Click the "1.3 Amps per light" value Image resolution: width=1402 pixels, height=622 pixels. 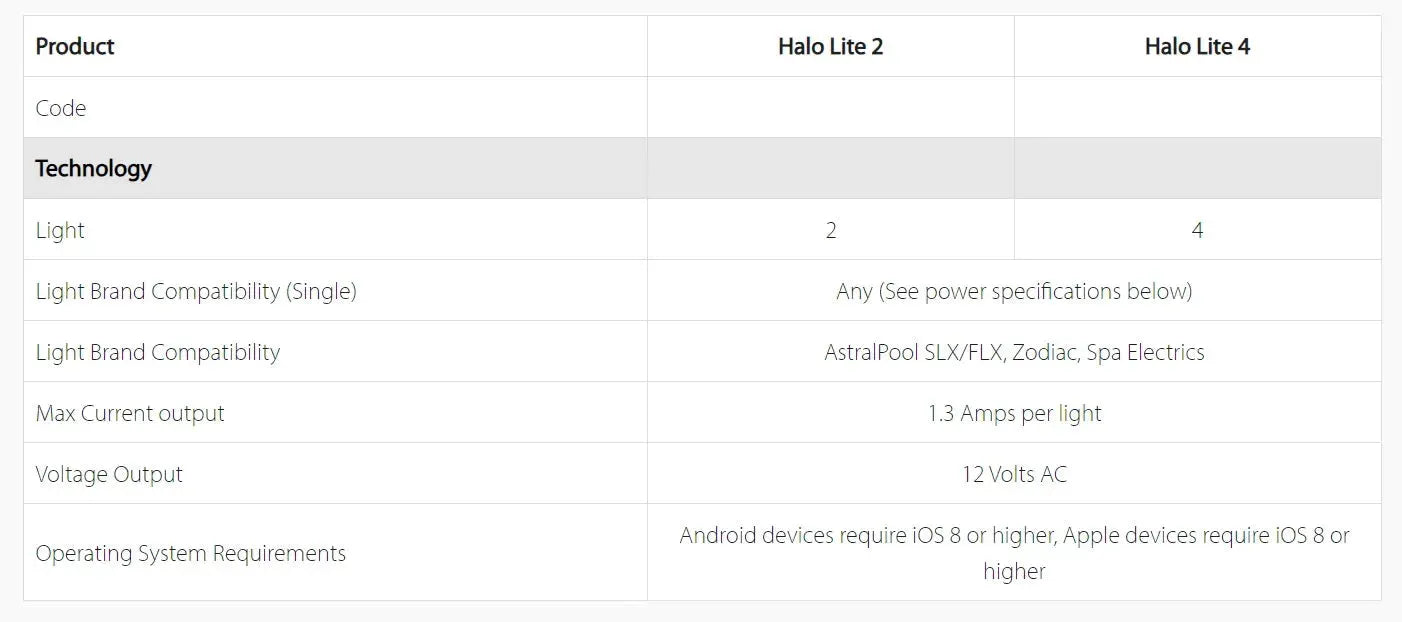1014,413
